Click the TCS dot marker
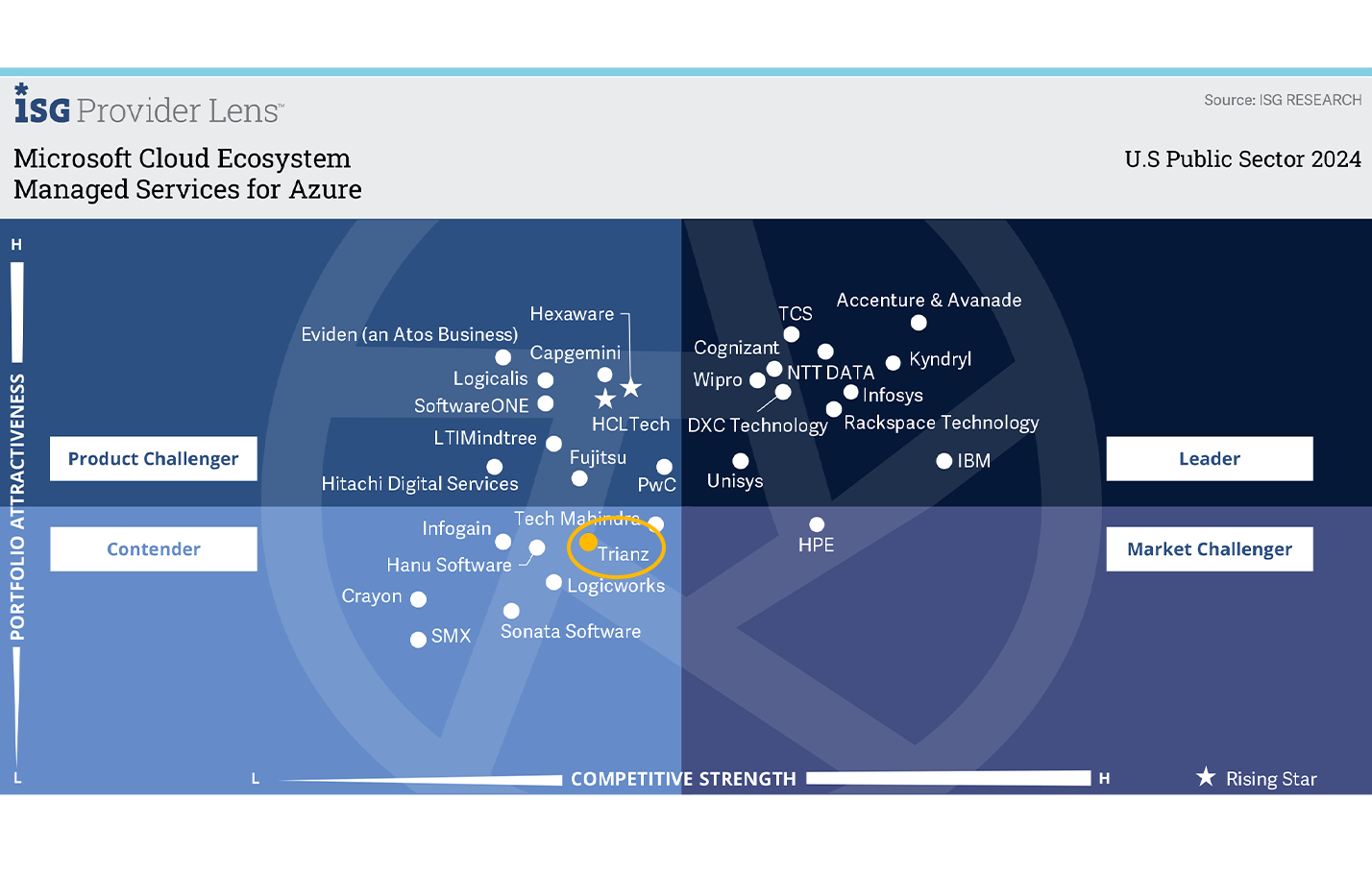This screenshot has width=1372, height=874. point(792,334)
